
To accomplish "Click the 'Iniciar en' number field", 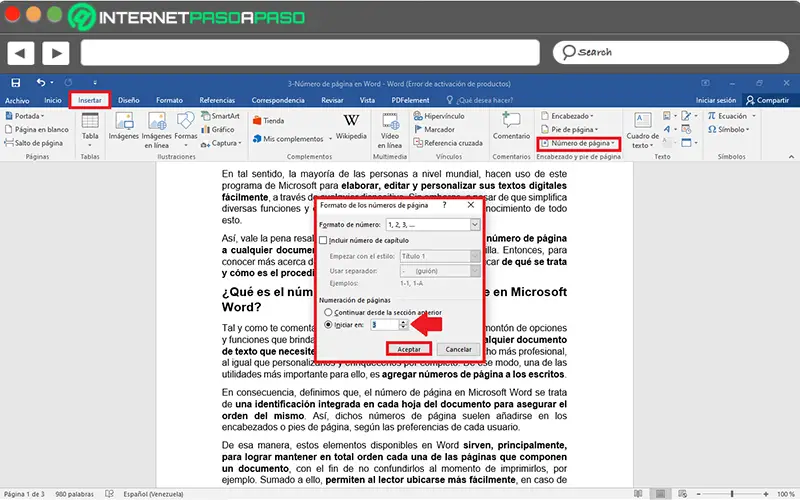I will [x=384, y=324].
